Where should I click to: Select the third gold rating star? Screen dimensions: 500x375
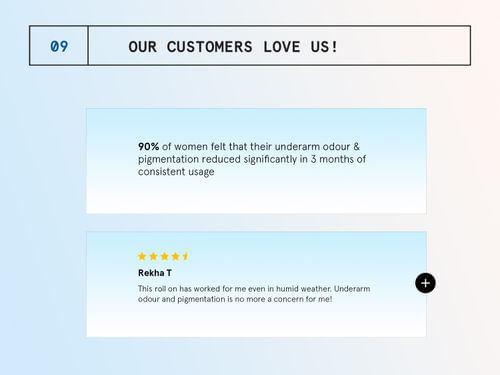point(165,256)
